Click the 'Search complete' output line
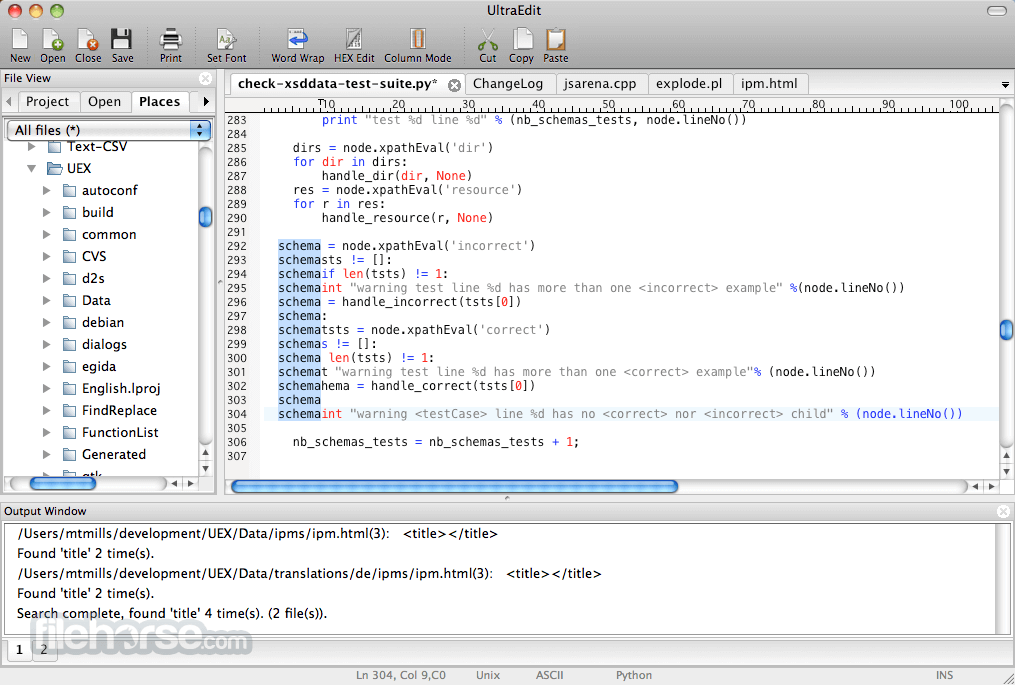 [172, 613]
